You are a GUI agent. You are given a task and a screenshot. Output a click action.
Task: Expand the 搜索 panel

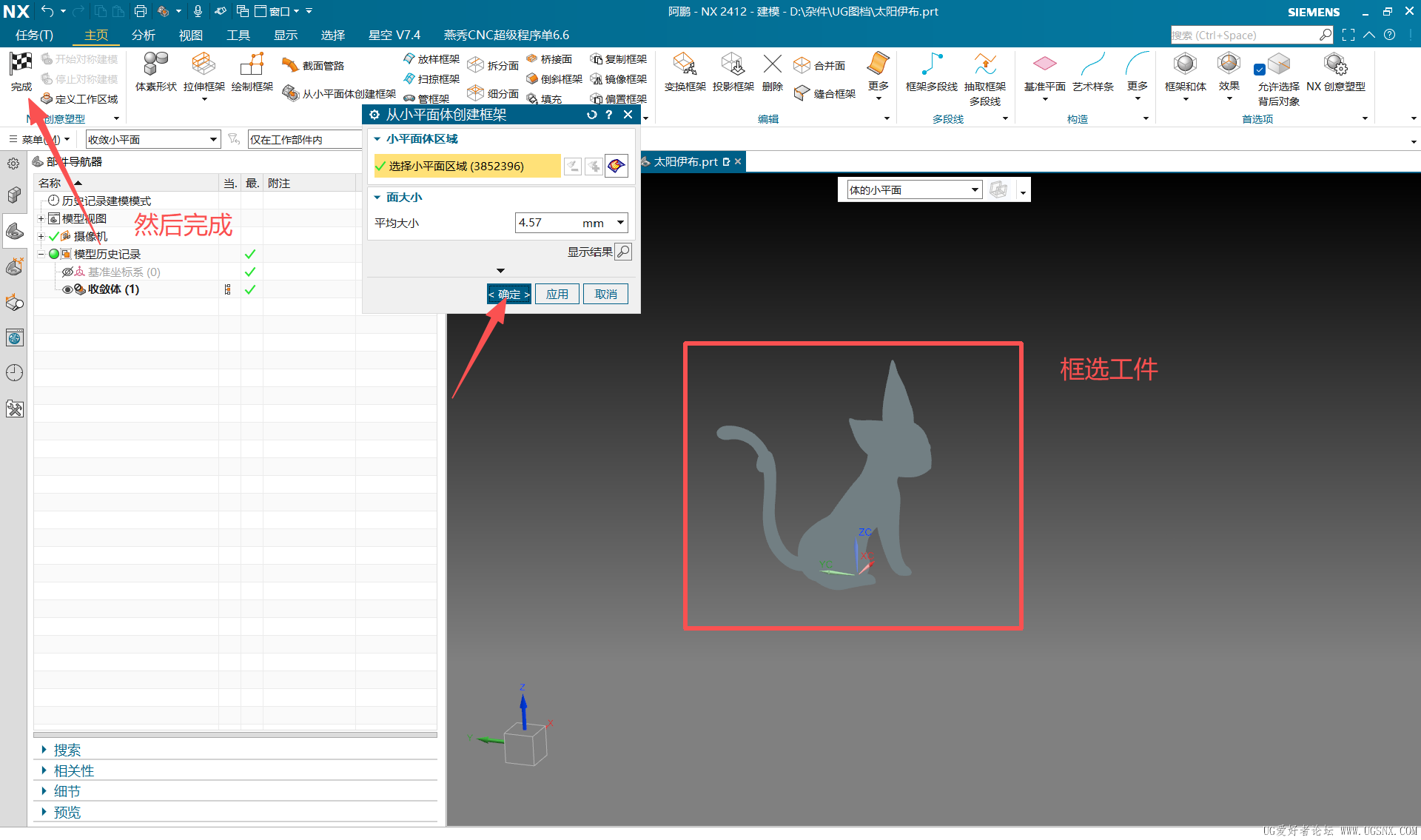tap(44, 750)
